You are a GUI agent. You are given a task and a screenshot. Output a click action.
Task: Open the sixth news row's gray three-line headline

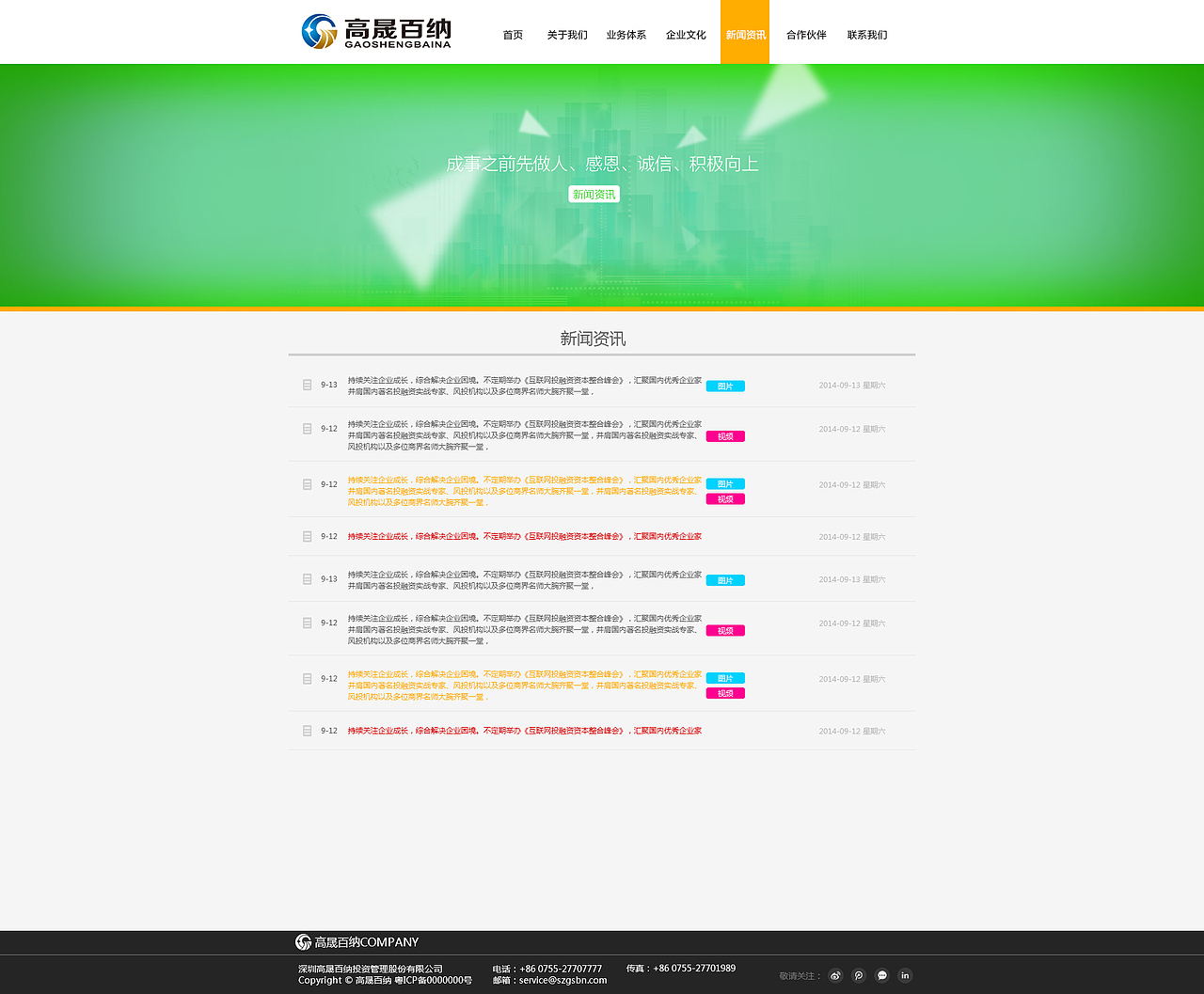[525, 629]
